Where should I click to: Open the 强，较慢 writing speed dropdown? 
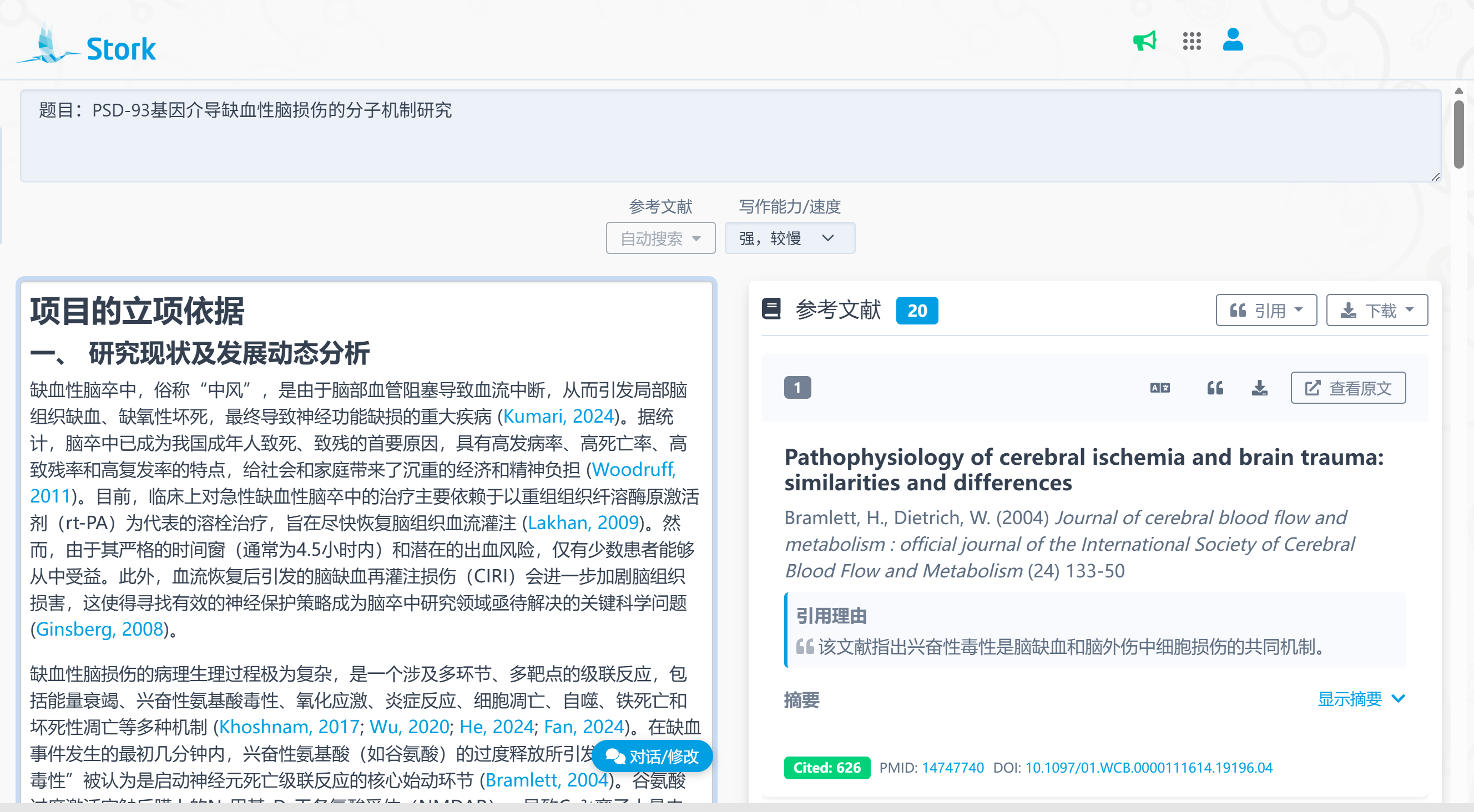click(x=789, y=238)
